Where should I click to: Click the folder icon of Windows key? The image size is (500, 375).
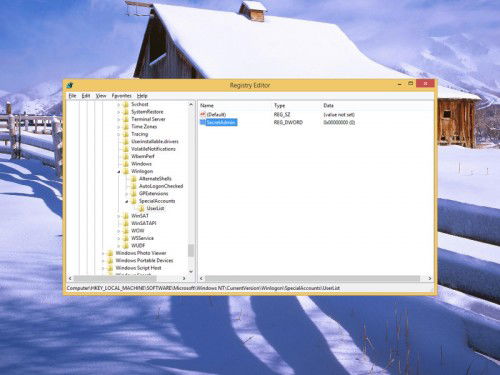[126, 164]
